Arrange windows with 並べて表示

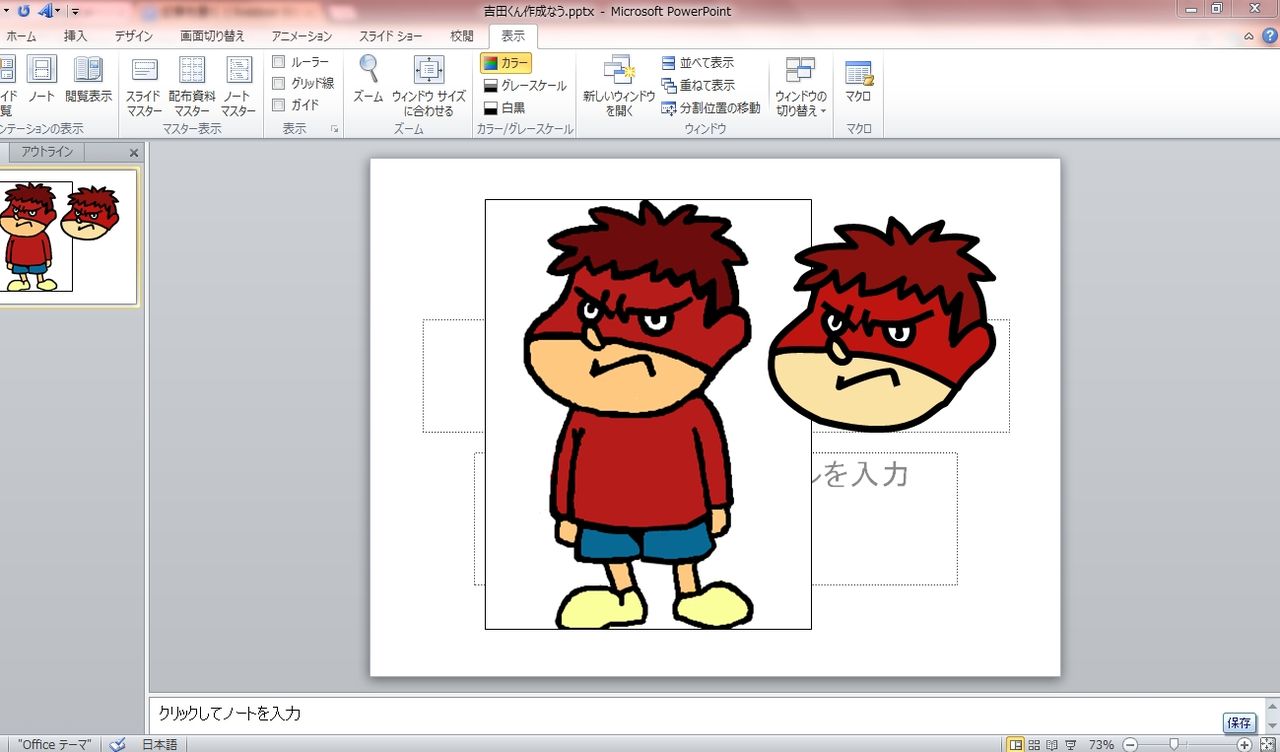click(698, 63)
